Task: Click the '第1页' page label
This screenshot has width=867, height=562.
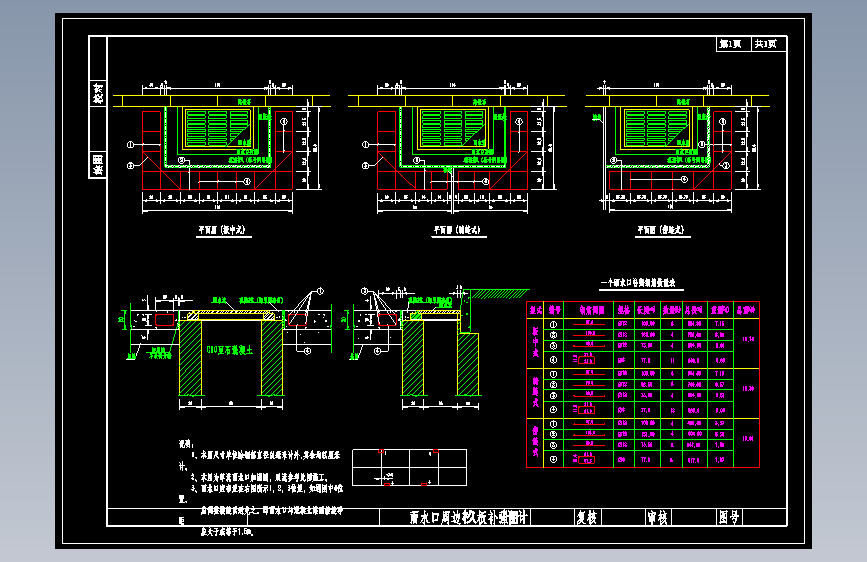Action: click(730, 44)
